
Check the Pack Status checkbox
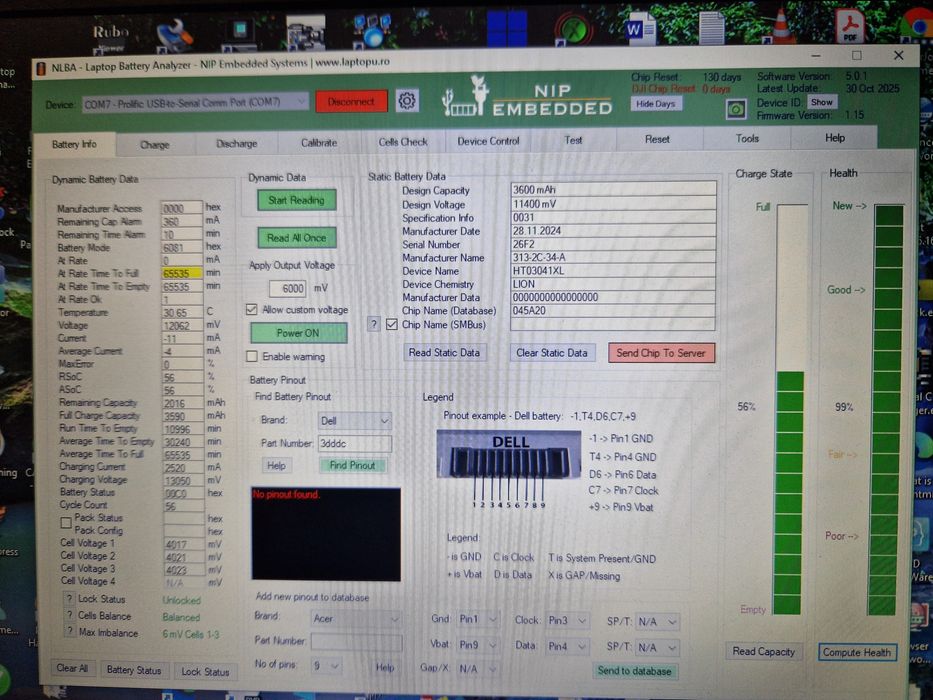66,523
